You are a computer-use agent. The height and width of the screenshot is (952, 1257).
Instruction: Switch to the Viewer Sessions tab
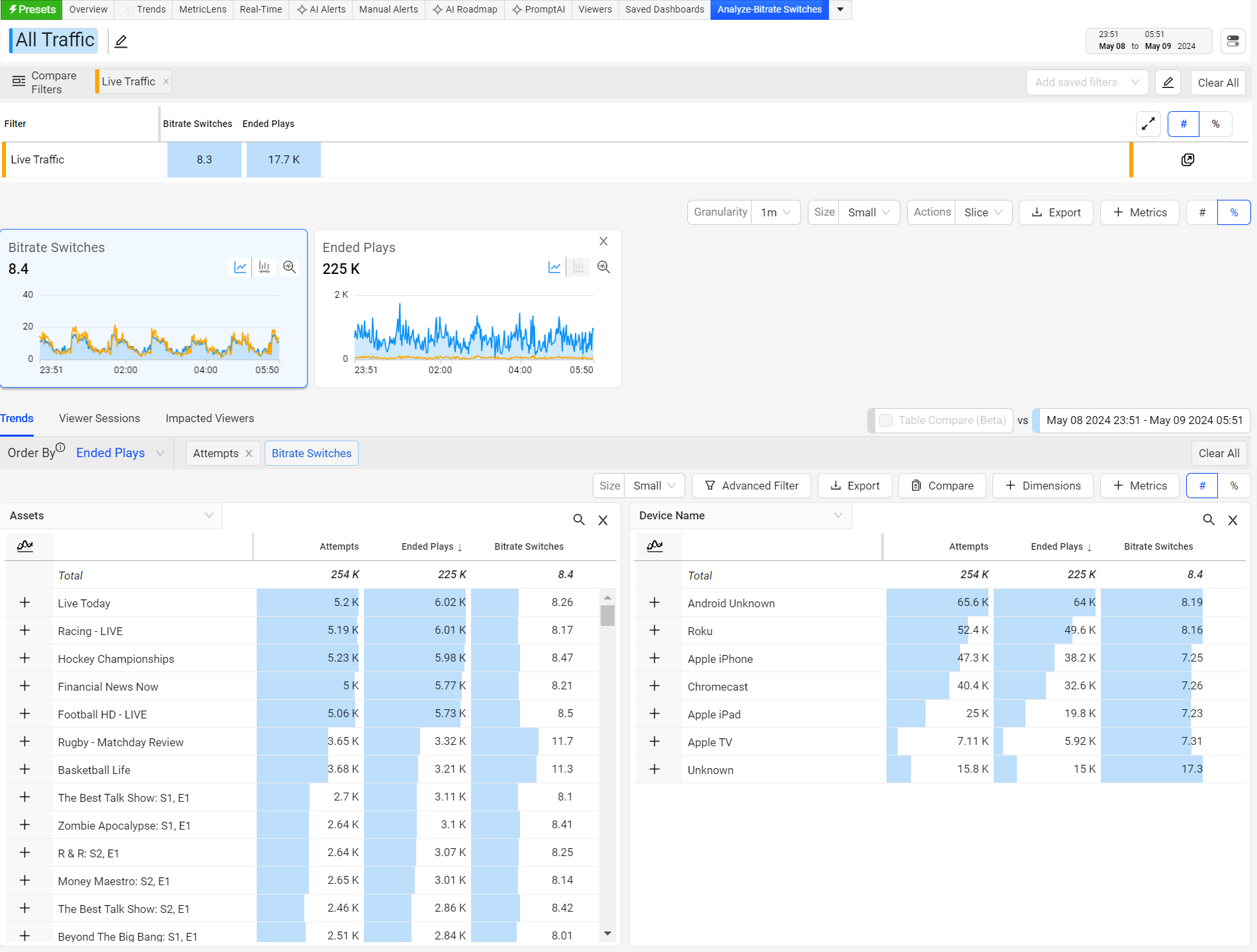coord(99,418)
